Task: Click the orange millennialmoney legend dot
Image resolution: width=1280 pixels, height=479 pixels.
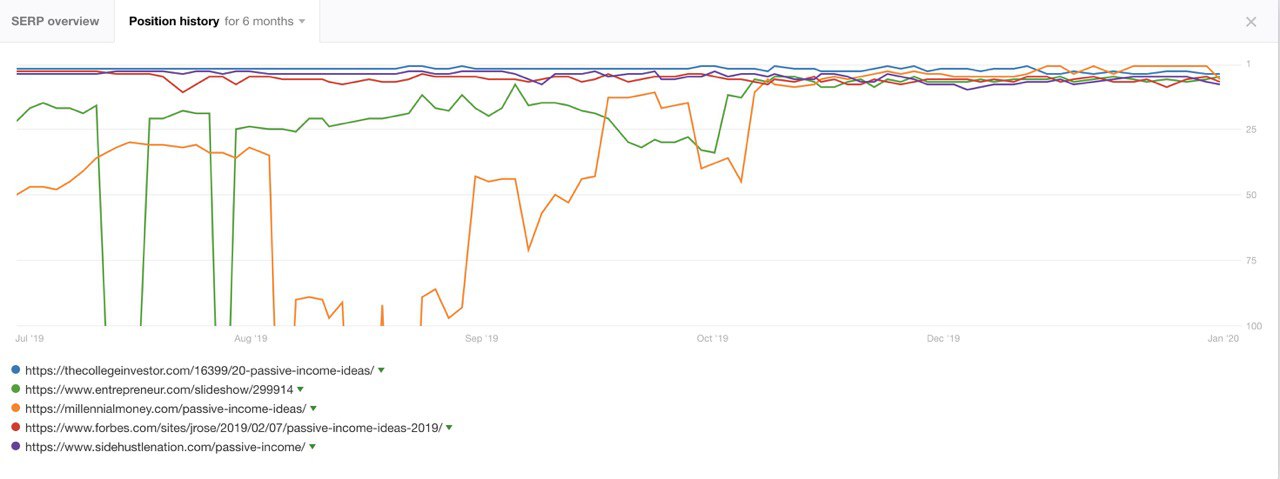Action: point(15,408)
